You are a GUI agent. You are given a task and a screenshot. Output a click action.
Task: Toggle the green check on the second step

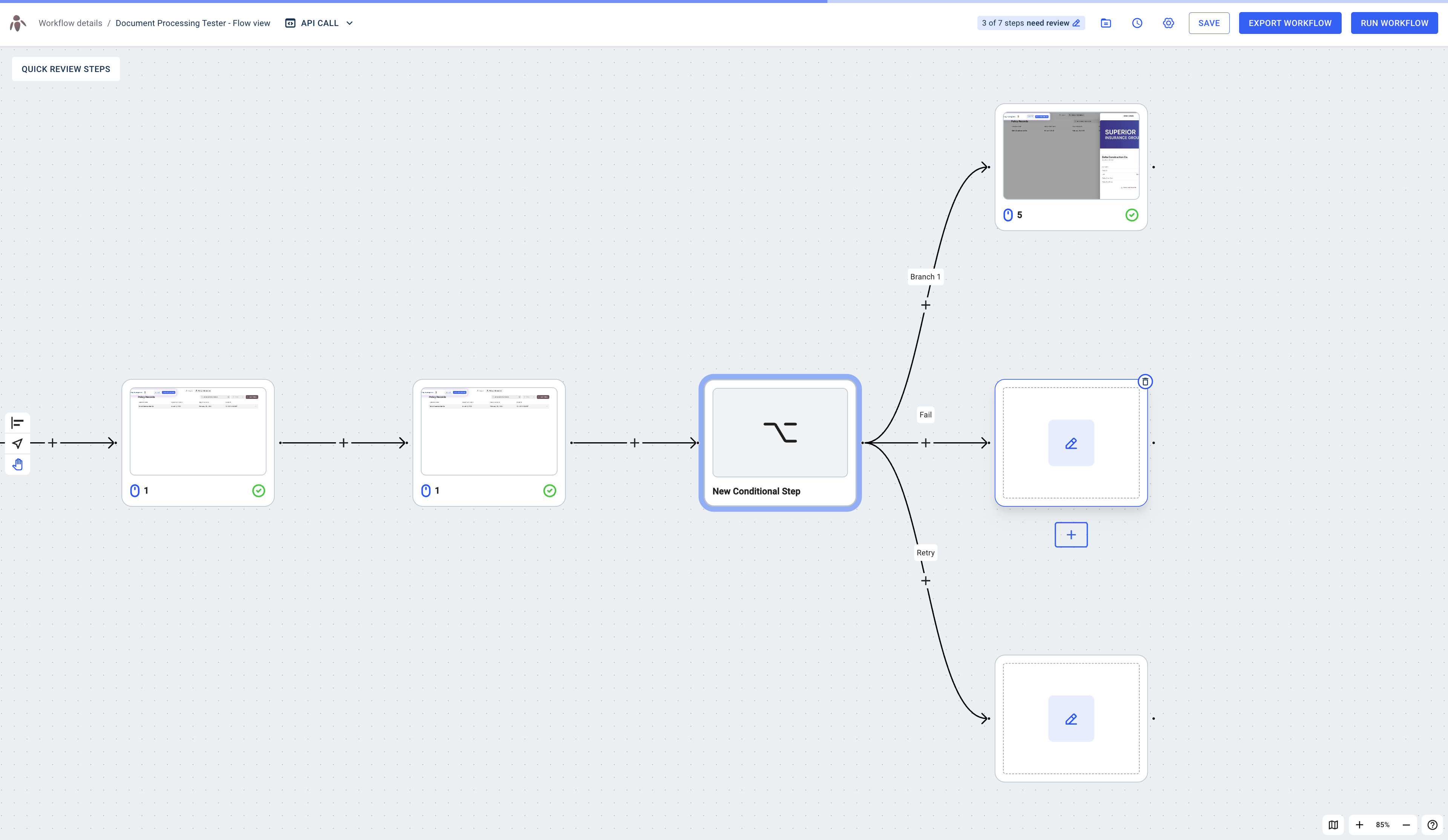point(549,491)
